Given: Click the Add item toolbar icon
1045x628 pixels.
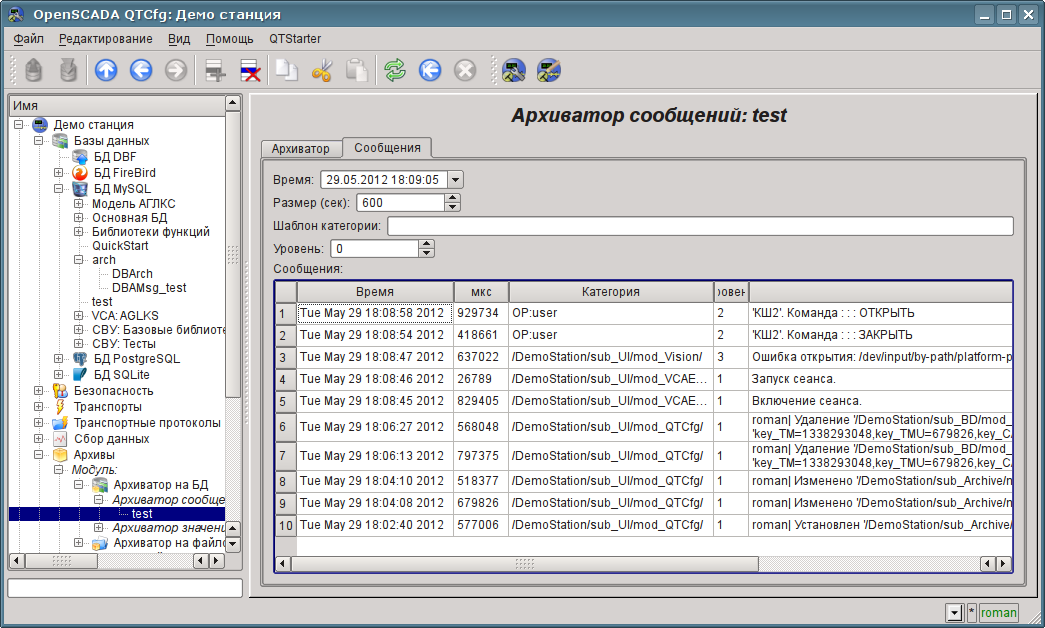Looking at the screenshot, I should (x=214, y=70).
